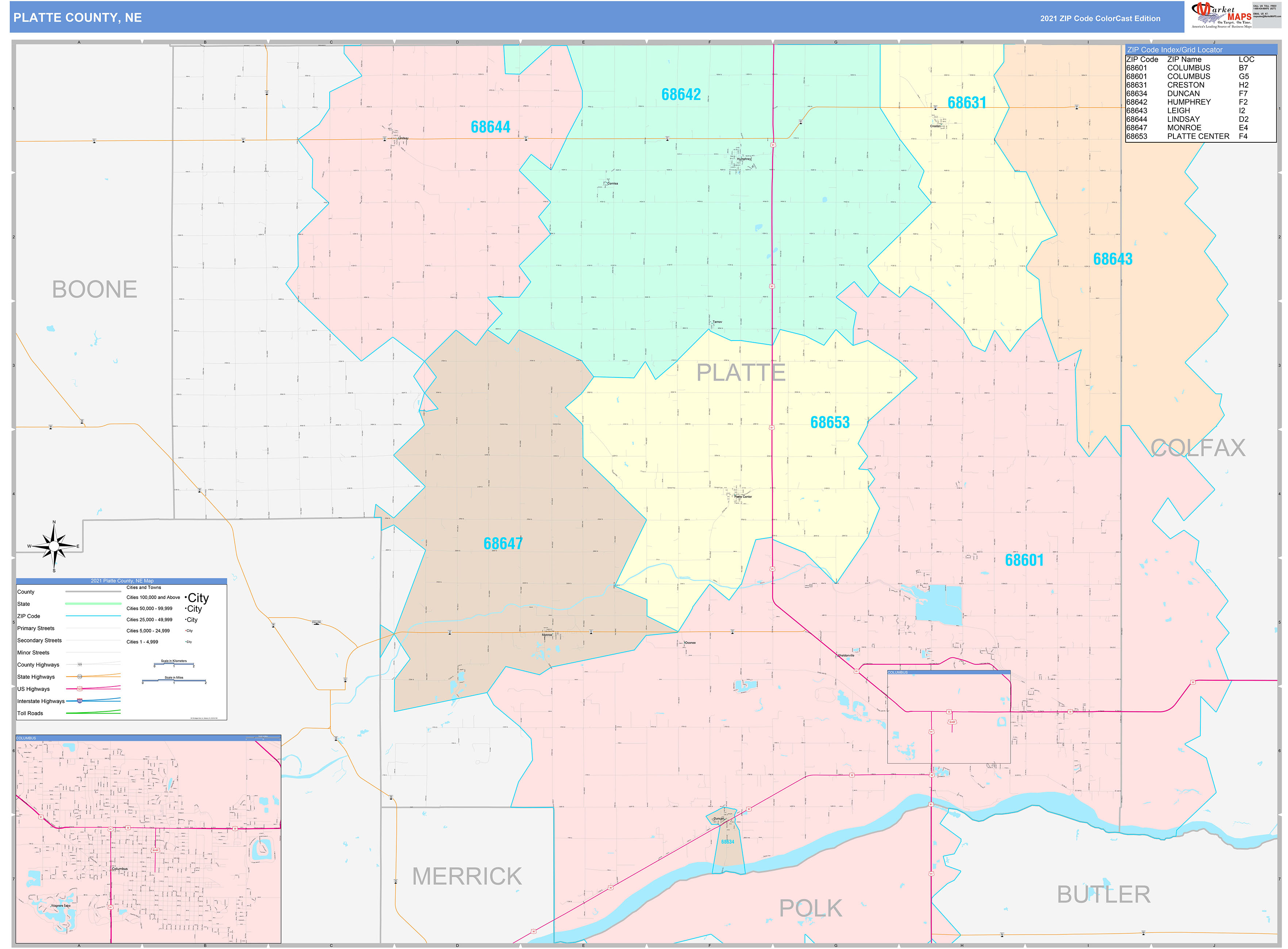Click the green State boundary line sample
The image size is (1288, 949).
[x=93, y=604]
